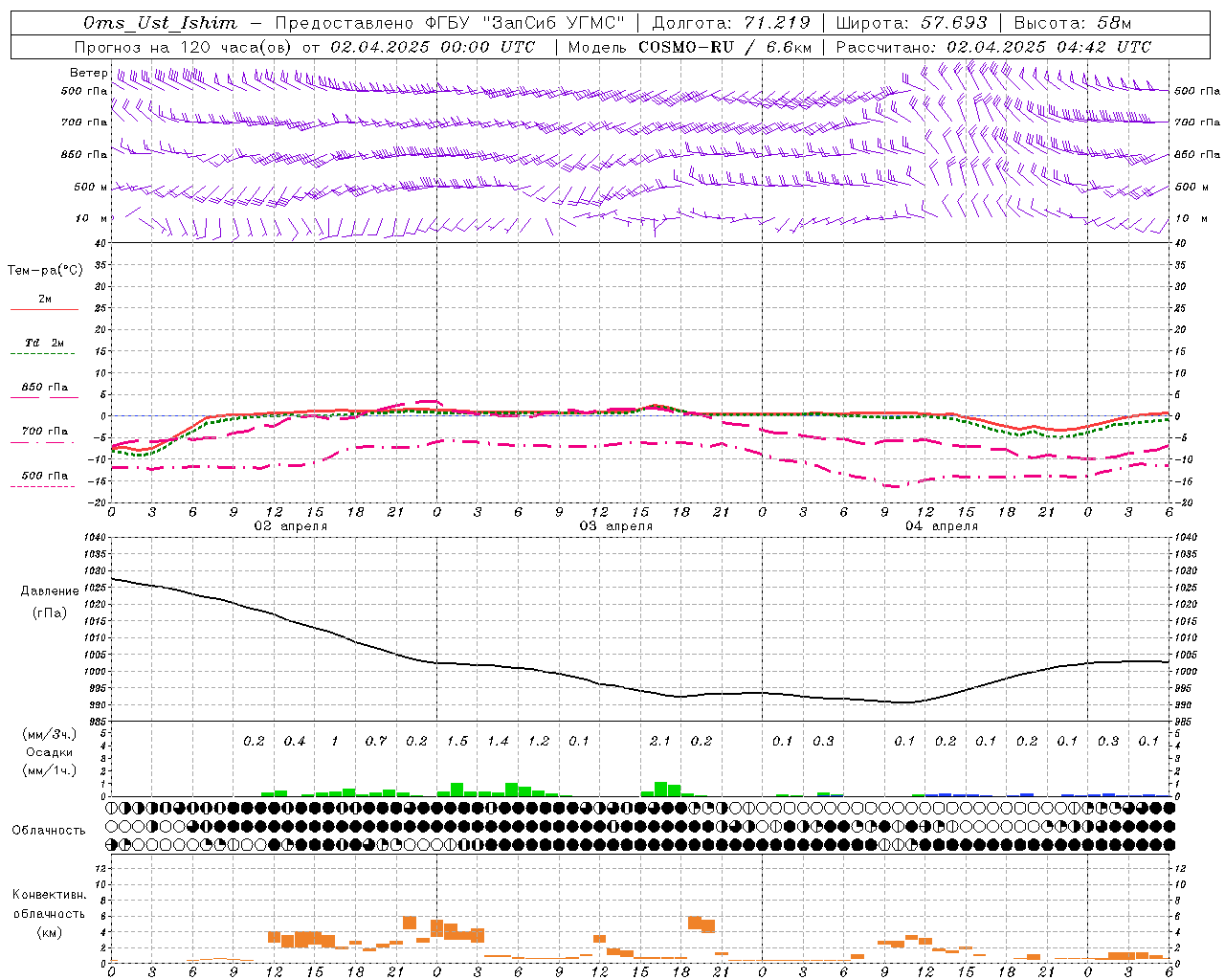Click the latitude value 57.693
The height and width of the screenshot is (980, 1225).
[x=952, y=23]
